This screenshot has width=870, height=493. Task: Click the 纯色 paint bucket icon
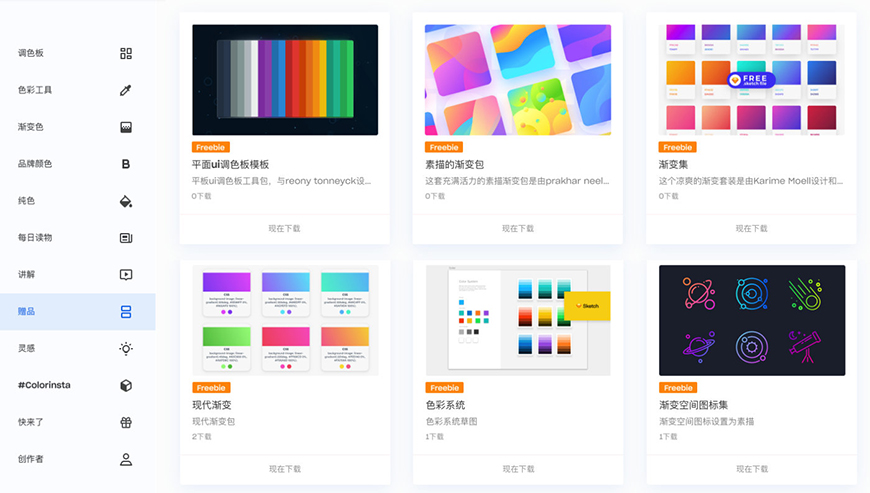pyautogui.click(x=126, y=201)
